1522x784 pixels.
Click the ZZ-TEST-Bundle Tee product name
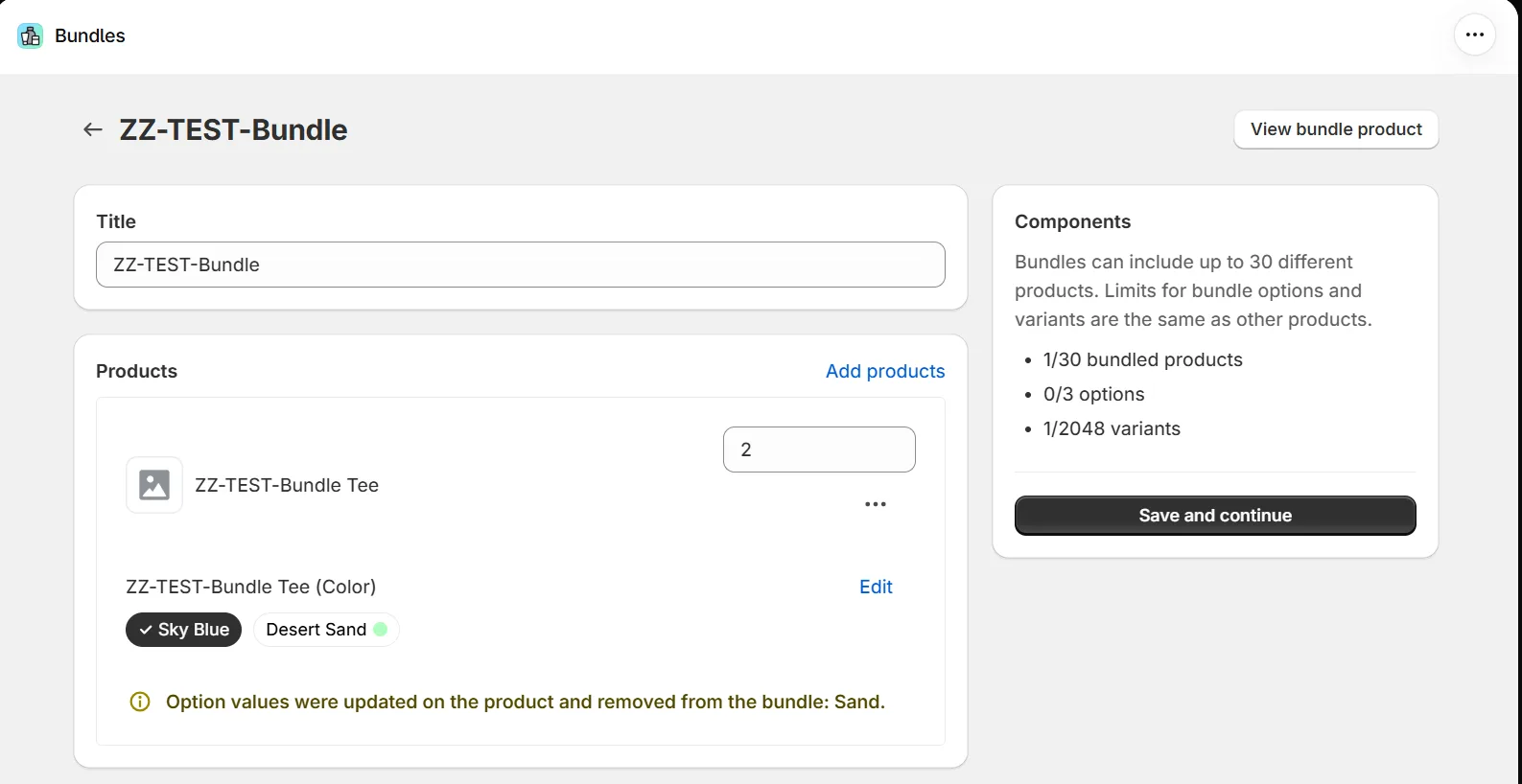287,485
